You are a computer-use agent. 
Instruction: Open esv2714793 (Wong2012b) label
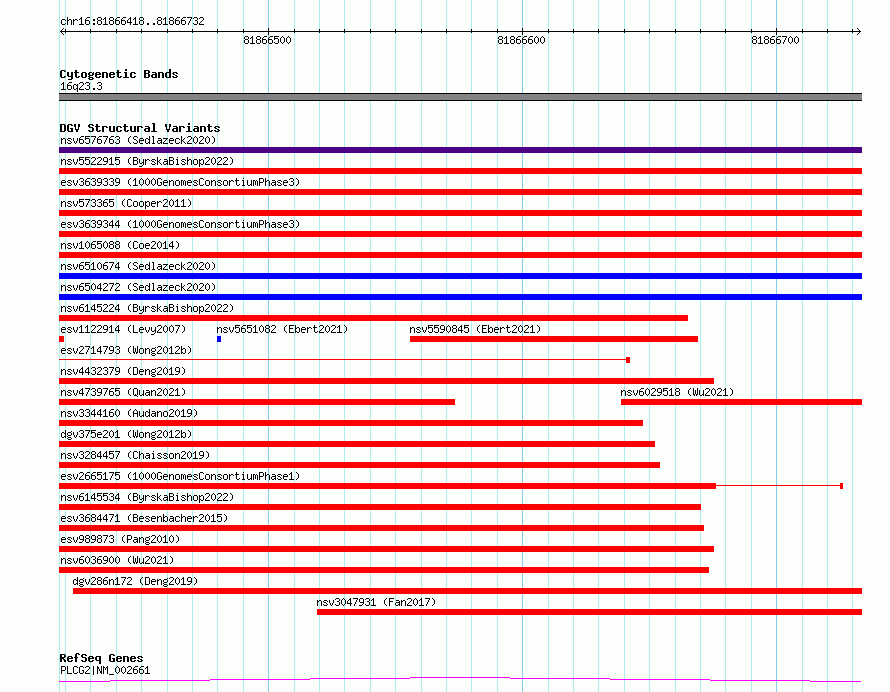(x=126, y=350)
